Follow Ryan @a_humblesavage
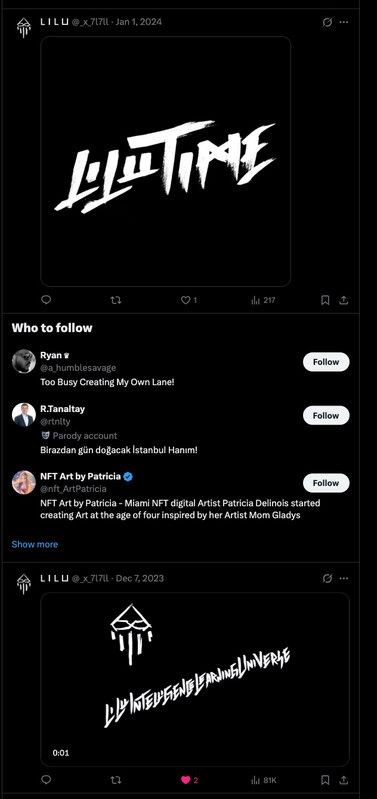The image size is (377, 799). pos(326,362)
